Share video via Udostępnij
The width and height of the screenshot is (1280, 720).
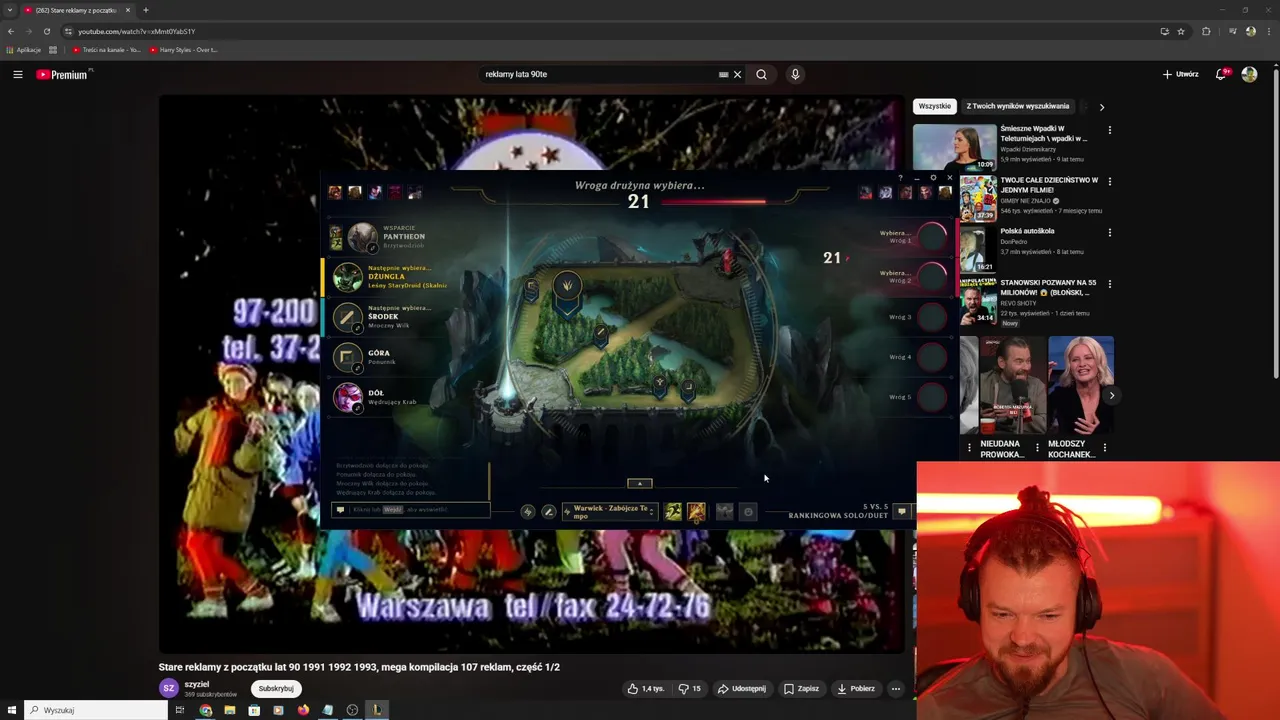pos(742,688)
